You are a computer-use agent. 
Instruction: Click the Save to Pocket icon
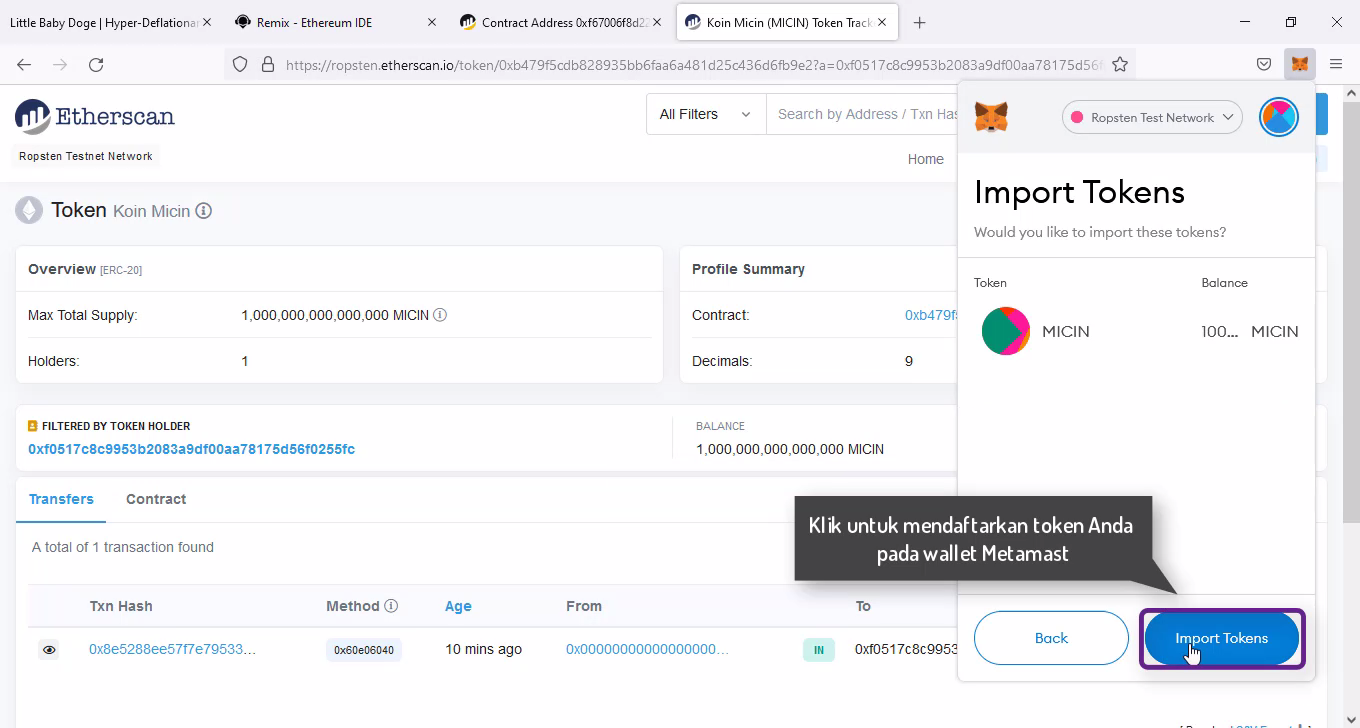(1264, 64)
